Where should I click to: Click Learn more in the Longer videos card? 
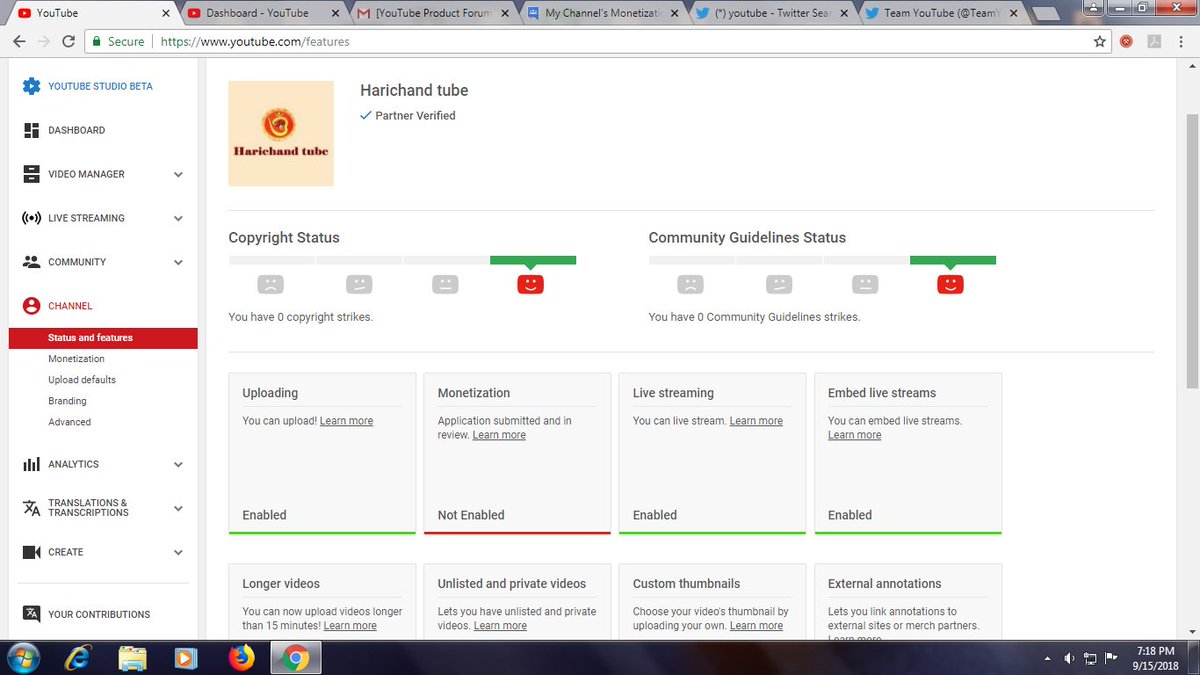click(350, 626)
